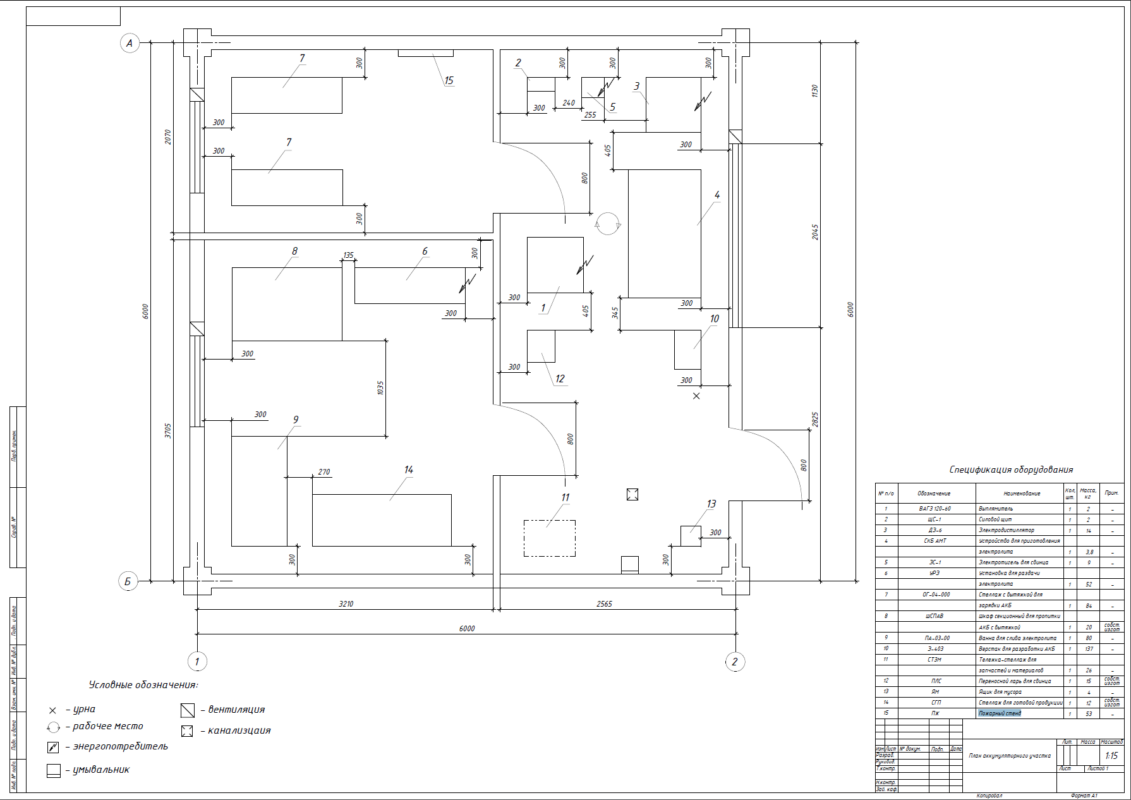Click position label 13 on the plan
Image resolution: width=1131 pixels, height=800 pixels.
tap(711, 504)
